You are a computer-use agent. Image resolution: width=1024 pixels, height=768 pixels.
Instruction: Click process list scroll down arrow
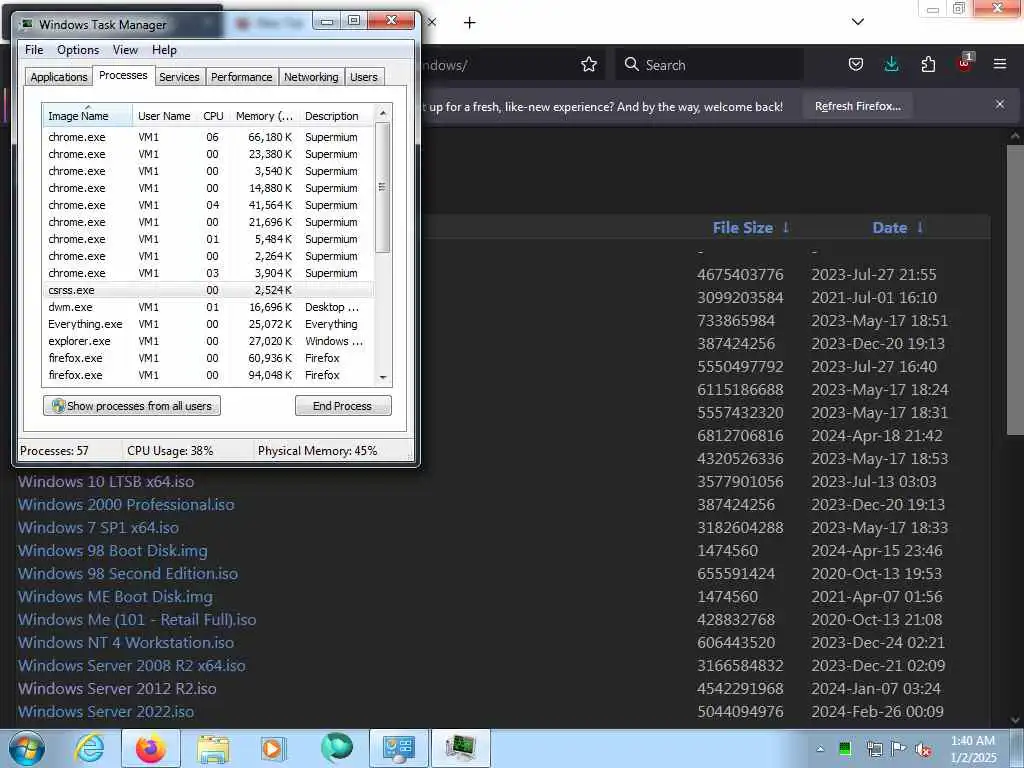tap(383, 377)
